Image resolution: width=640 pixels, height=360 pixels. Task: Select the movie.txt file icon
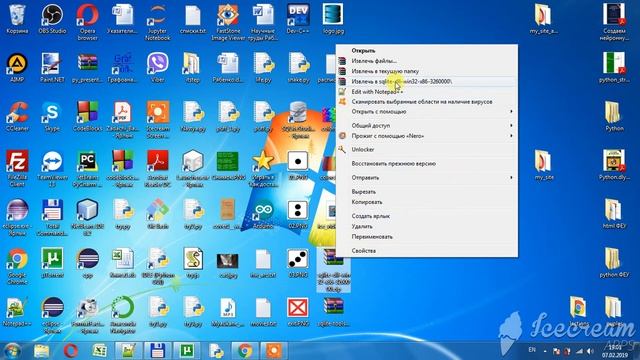pyautogui.click(x=263, y=312)
